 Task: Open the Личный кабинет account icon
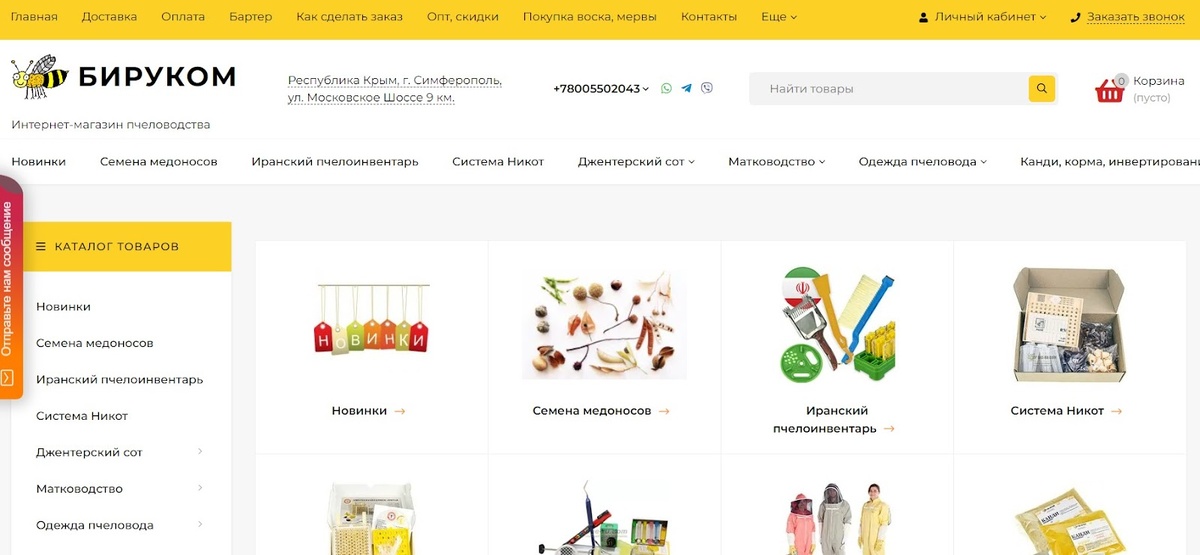click(923, 17)
